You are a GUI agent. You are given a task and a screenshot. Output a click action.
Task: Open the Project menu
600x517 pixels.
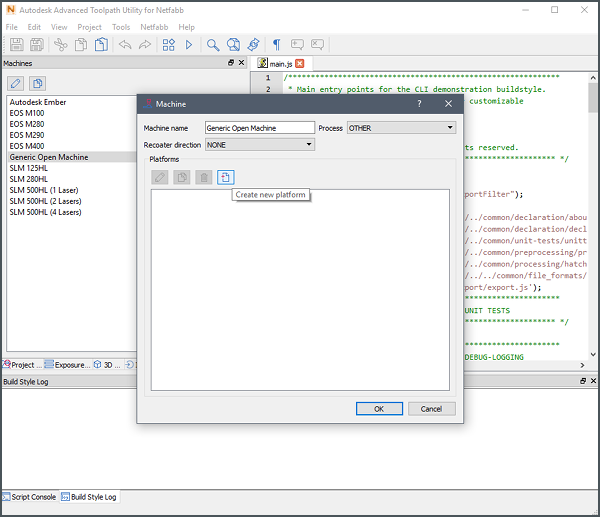[x=90, y=27]
